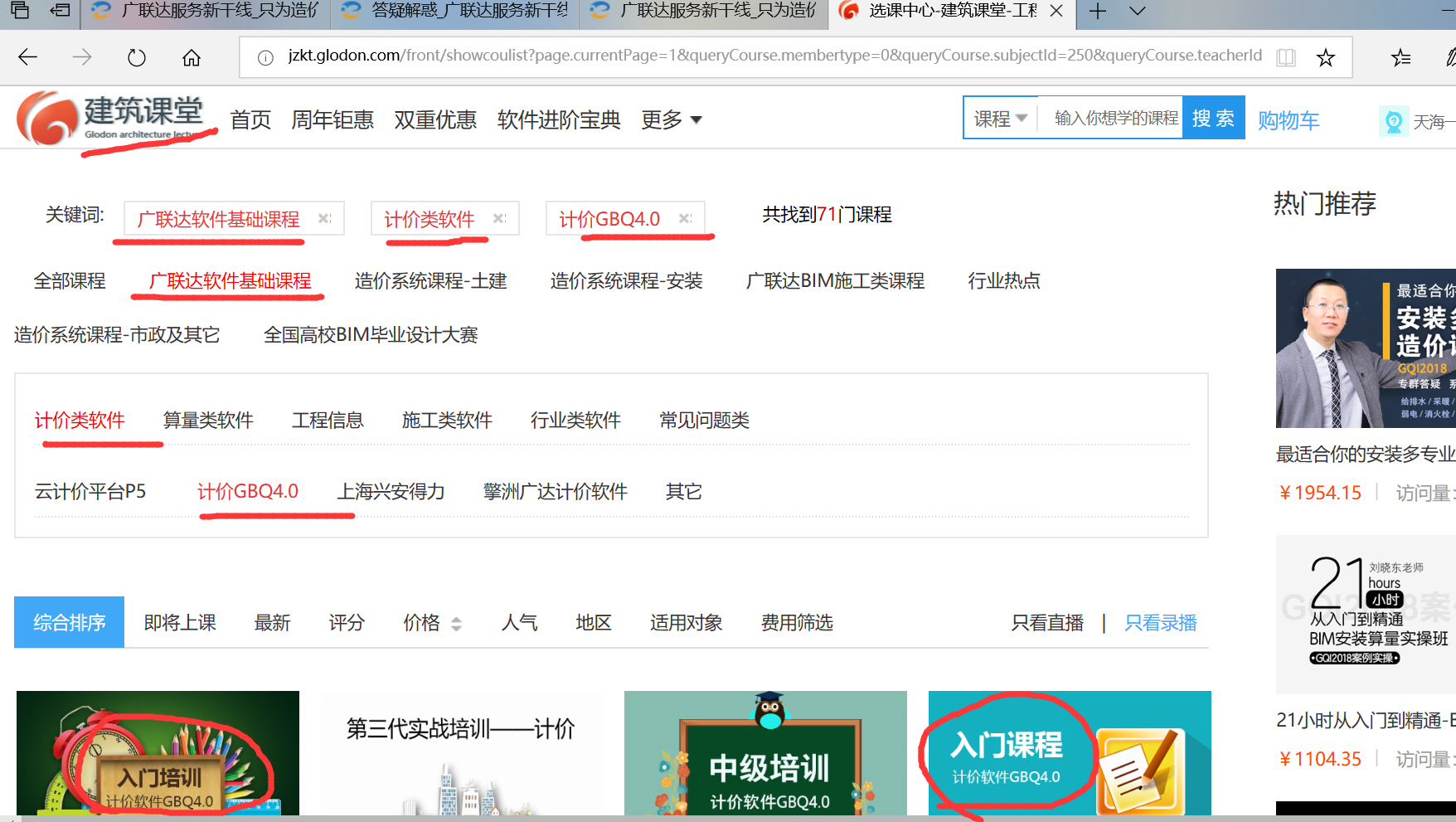Open the 双重优惠 navigation item
Viewport: 1456px width, 822px height.
click(x=435, y=119)
